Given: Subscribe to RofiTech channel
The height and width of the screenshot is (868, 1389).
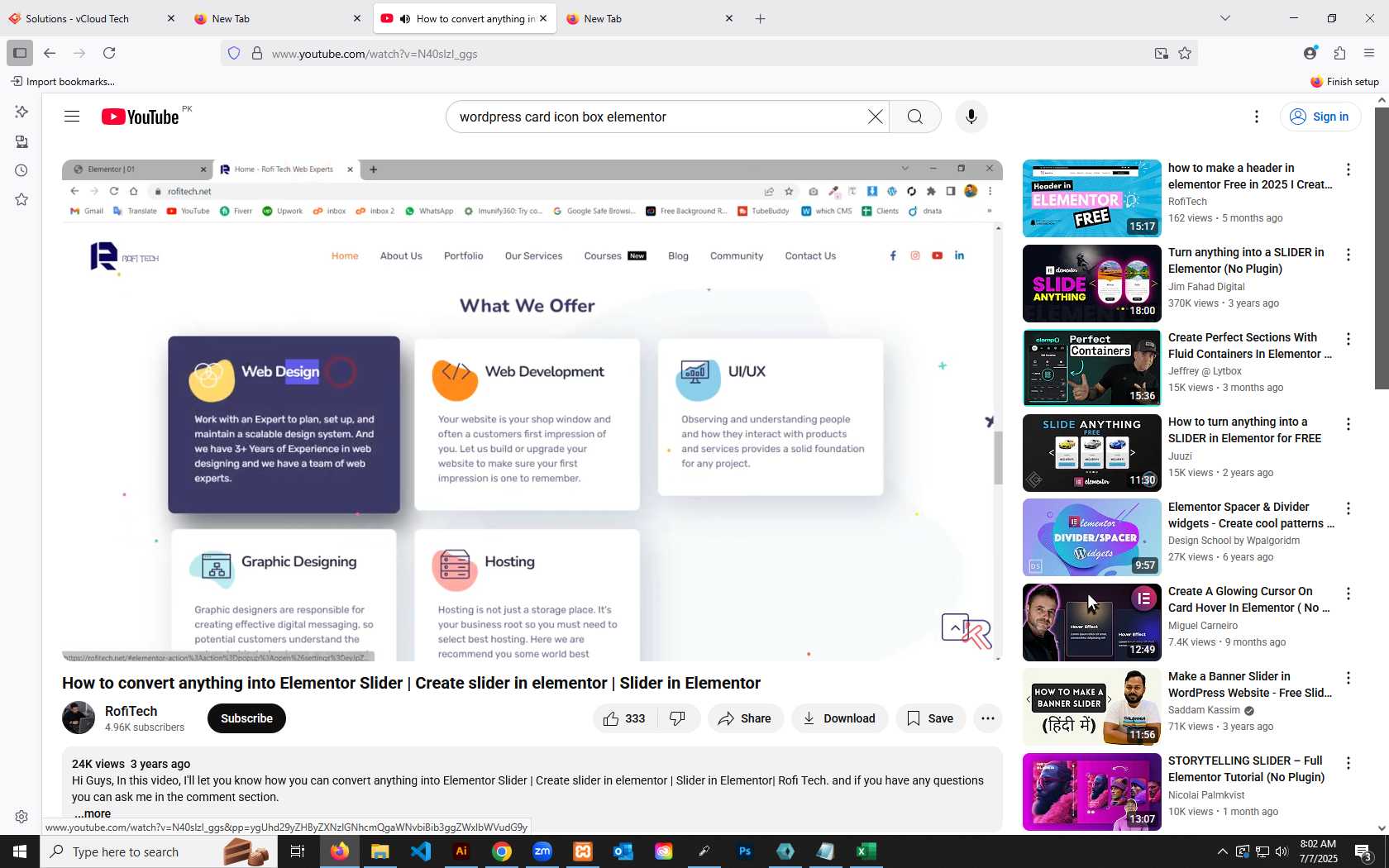Looking at the screenshot, I should coord(246,718).
